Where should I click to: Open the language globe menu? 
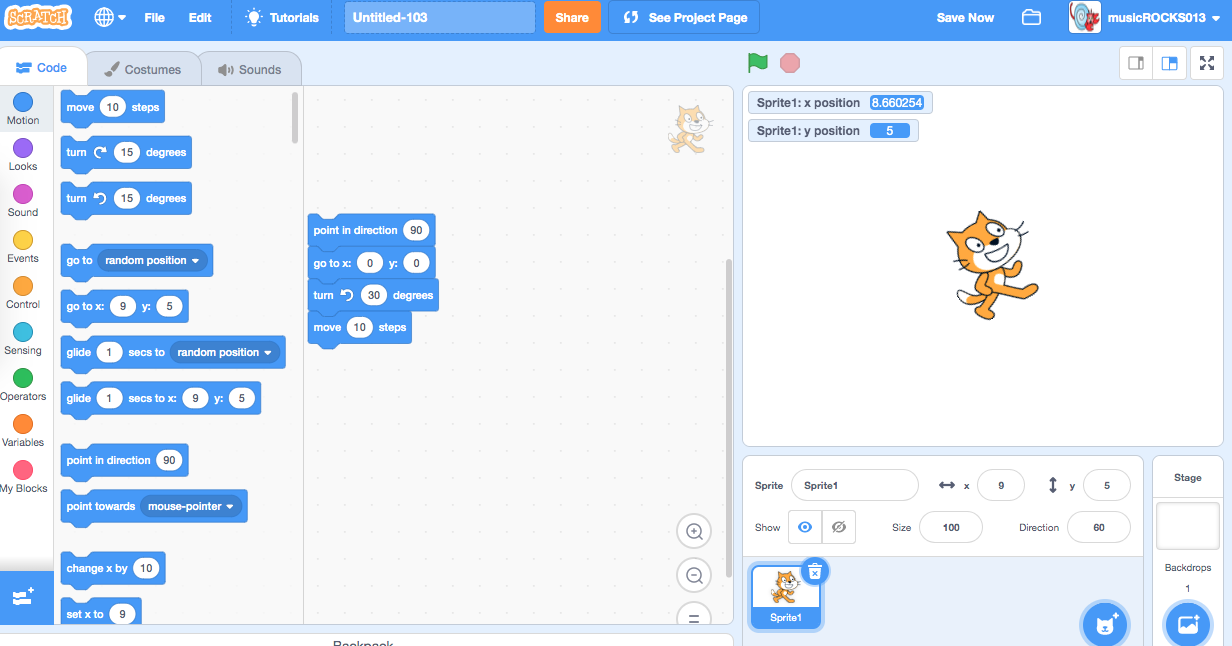coord(110,17)
